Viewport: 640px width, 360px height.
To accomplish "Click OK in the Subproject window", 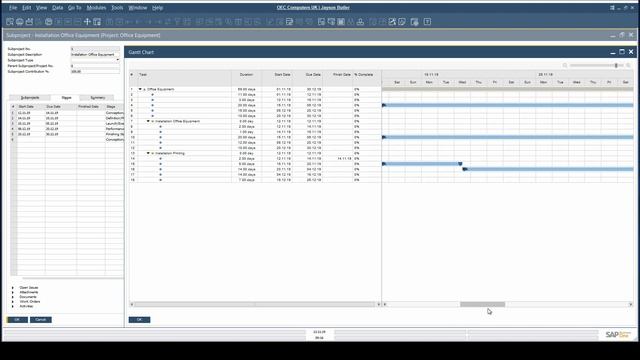I will point(17,320).
